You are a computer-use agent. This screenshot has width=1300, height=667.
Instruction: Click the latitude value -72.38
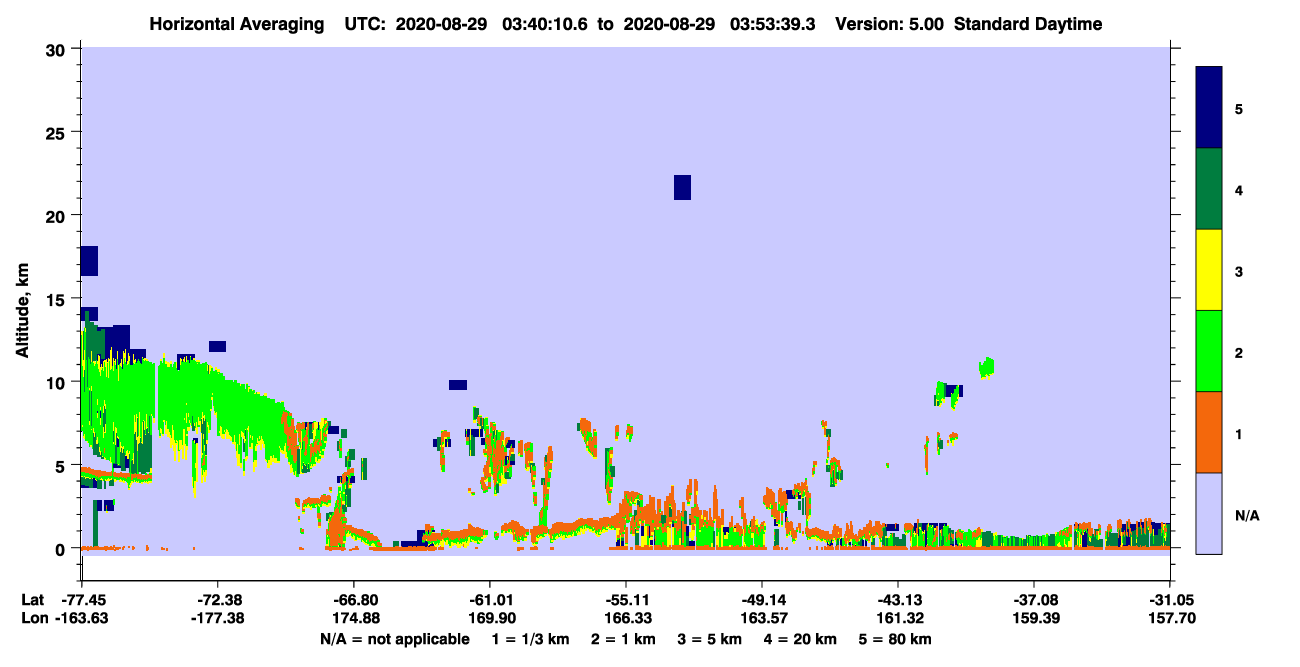217,600
